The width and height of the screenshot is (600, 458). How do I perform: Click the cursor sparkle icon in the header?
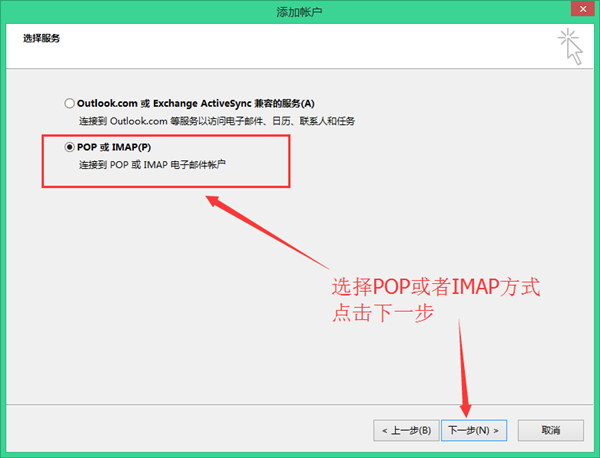pyautogui.click(x=570, y=47)
